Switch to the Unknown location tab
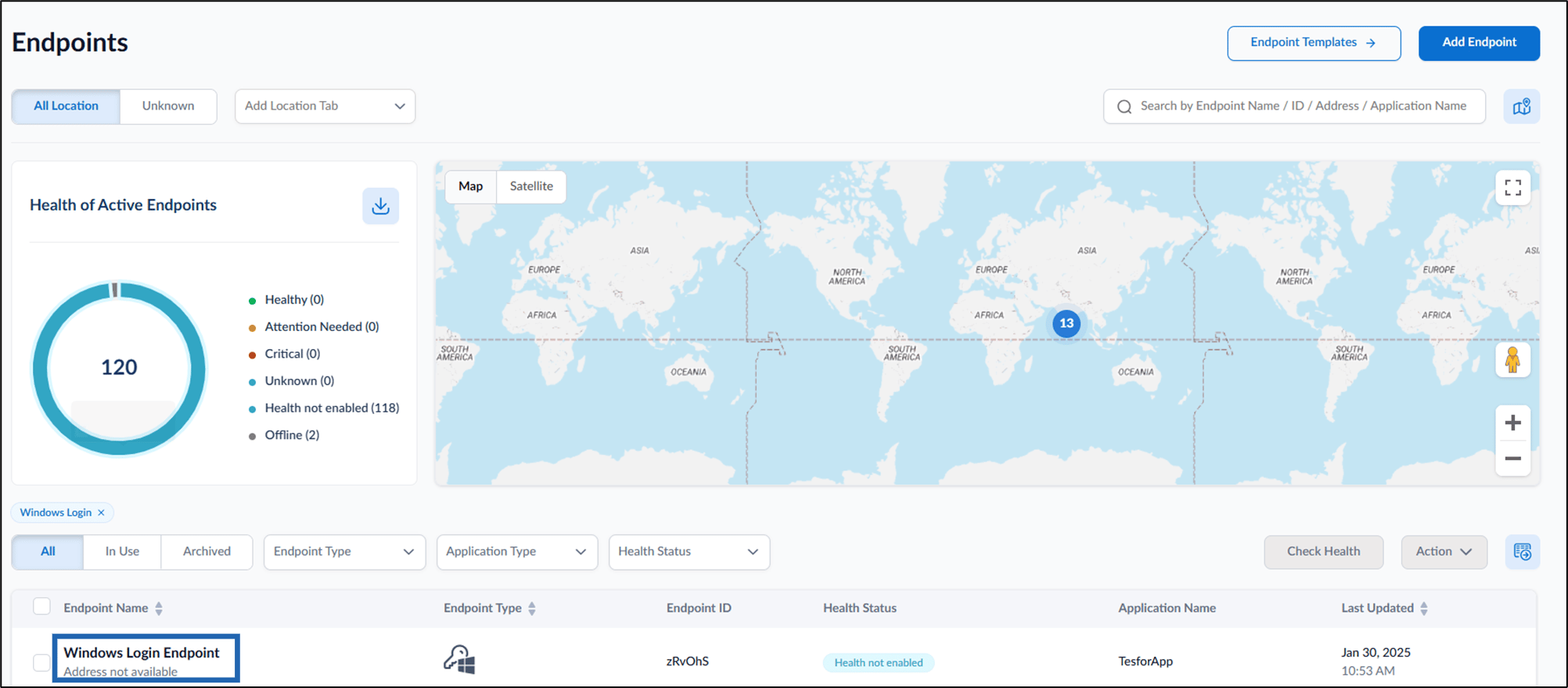This screenshot has width=1568, height=688. 168,106
